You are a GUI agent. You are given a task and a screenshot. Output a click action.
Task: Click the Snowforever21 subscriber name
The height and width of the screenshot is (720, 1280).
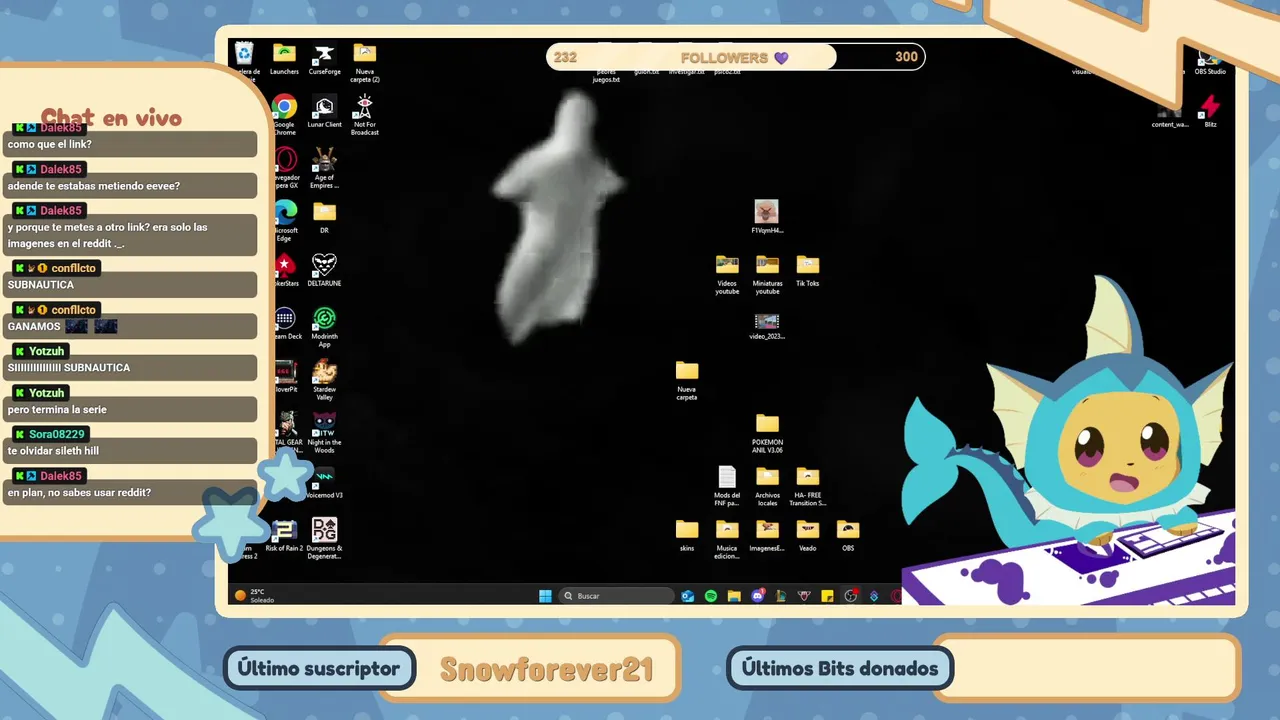[x=546, y=669]
